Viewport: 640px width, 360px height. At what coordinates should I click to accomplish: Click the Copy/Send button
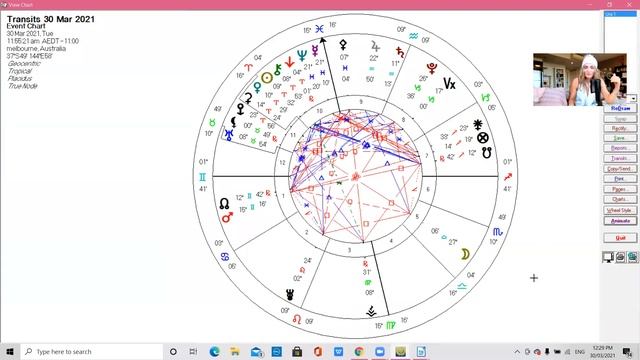tap(620, 169)
